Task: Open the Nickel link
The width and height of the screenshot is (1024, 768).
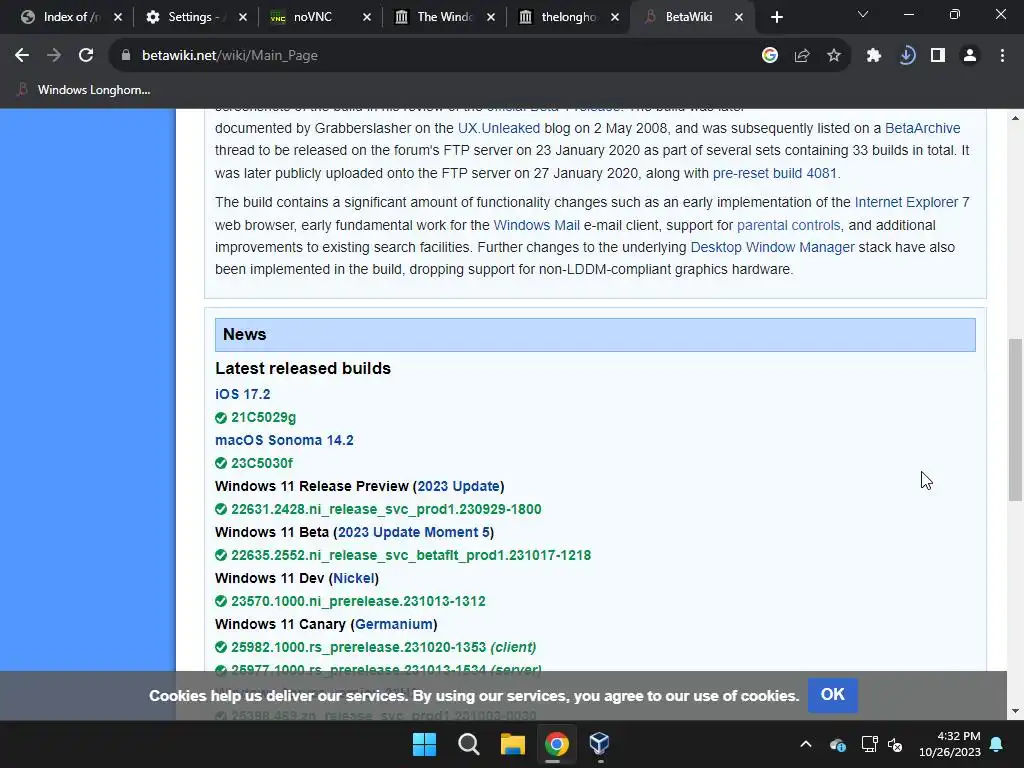Action: point(353,578)
